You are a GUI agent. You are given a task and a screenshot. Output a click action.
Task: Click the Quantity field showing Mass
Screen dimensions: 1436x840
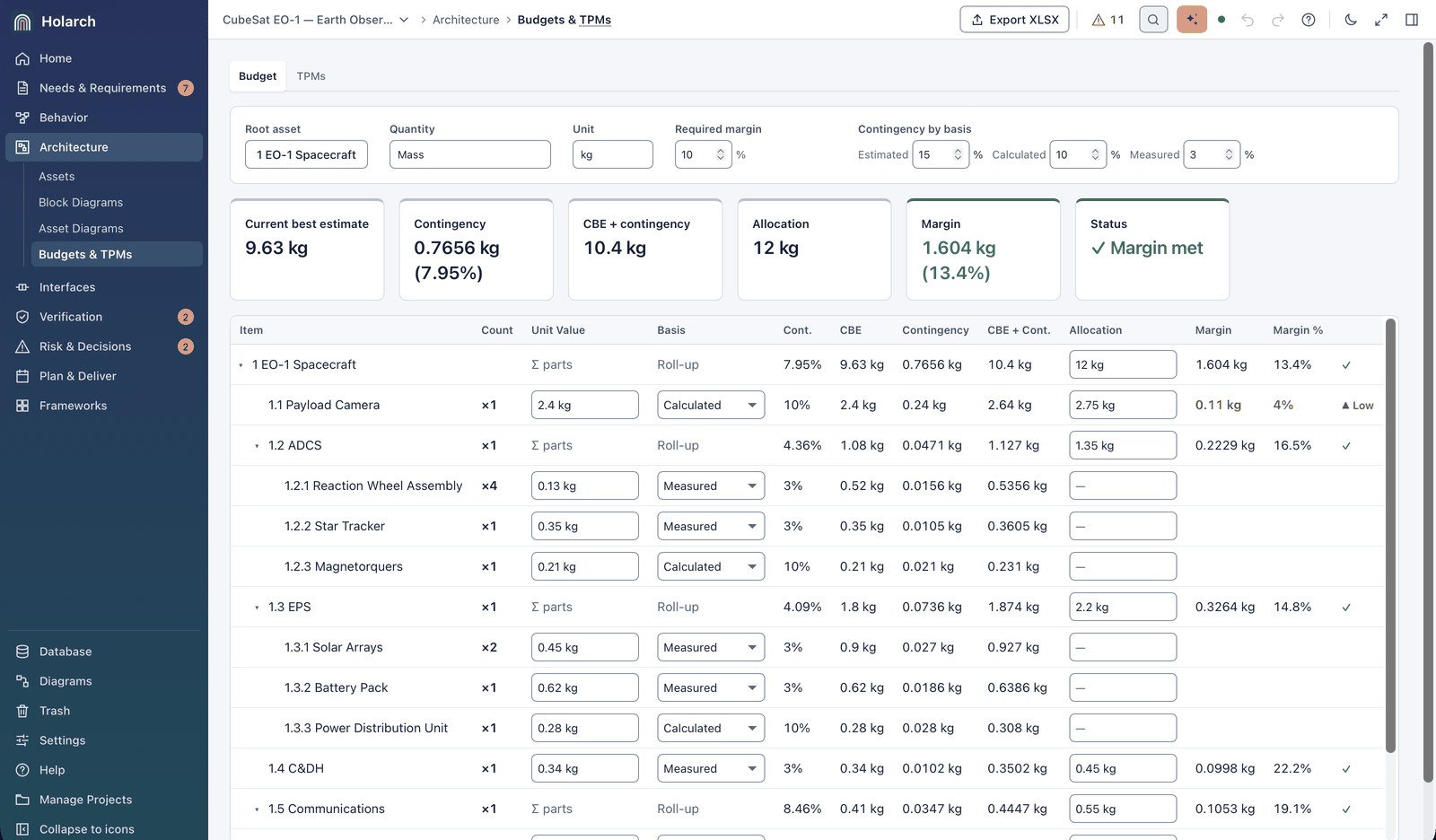[470, 154]
